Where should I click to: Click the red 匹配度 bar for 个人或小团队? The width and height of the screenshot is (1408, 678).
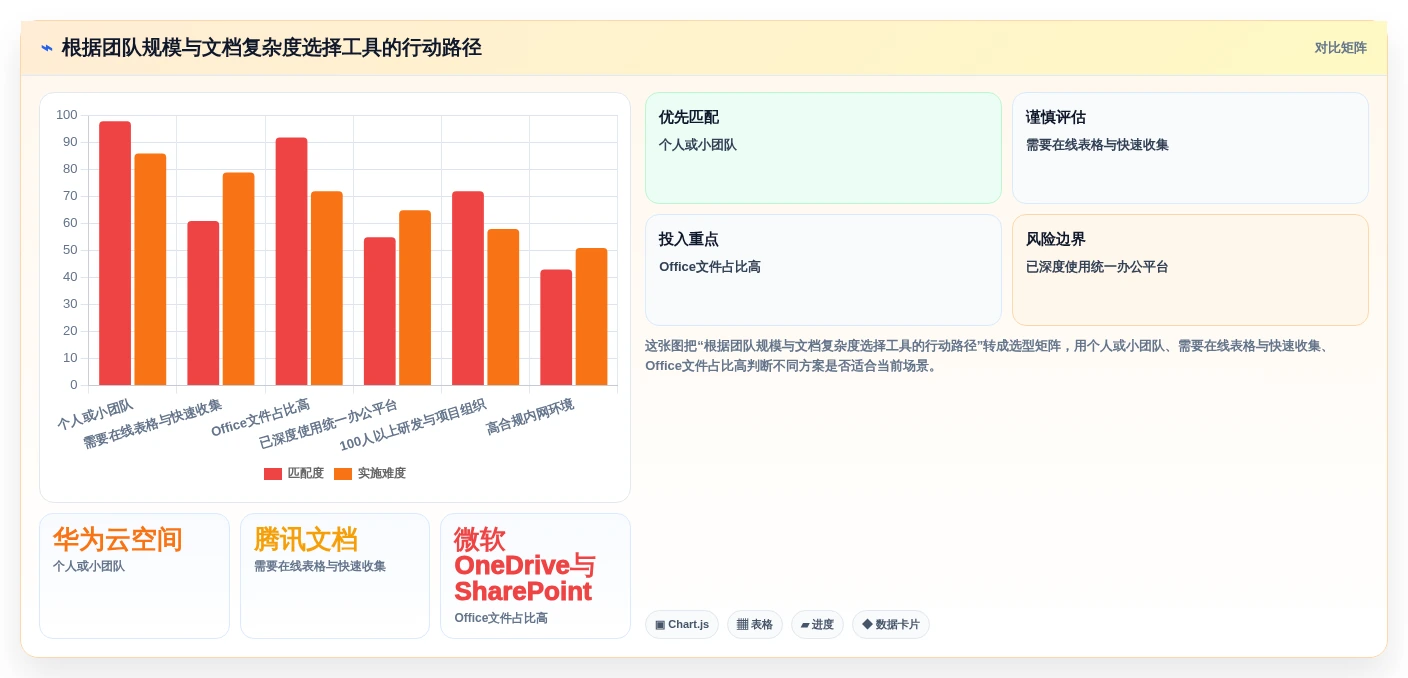pos(115,253)
